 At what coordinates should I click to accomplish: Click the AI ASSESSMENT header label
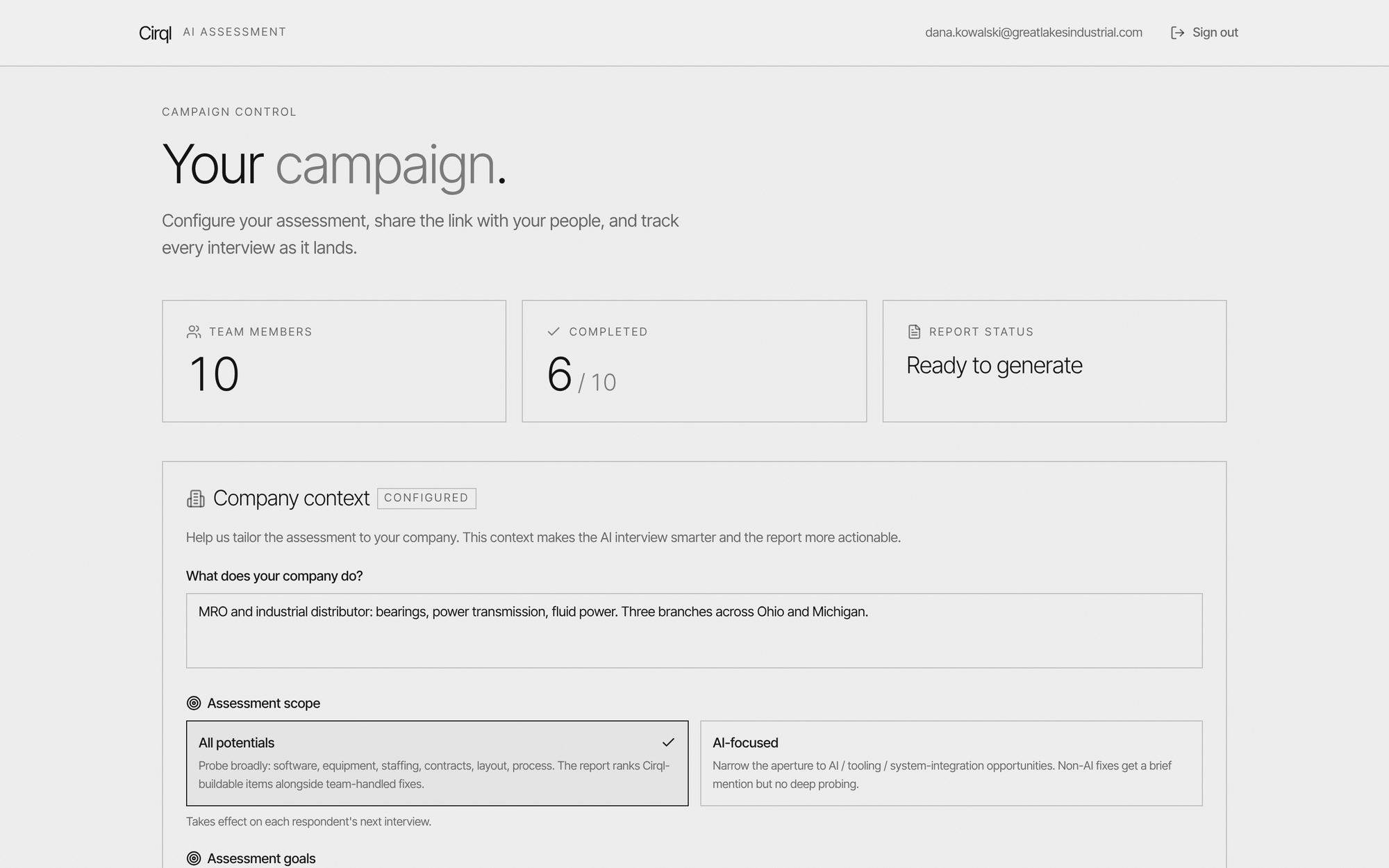point(235,32)
